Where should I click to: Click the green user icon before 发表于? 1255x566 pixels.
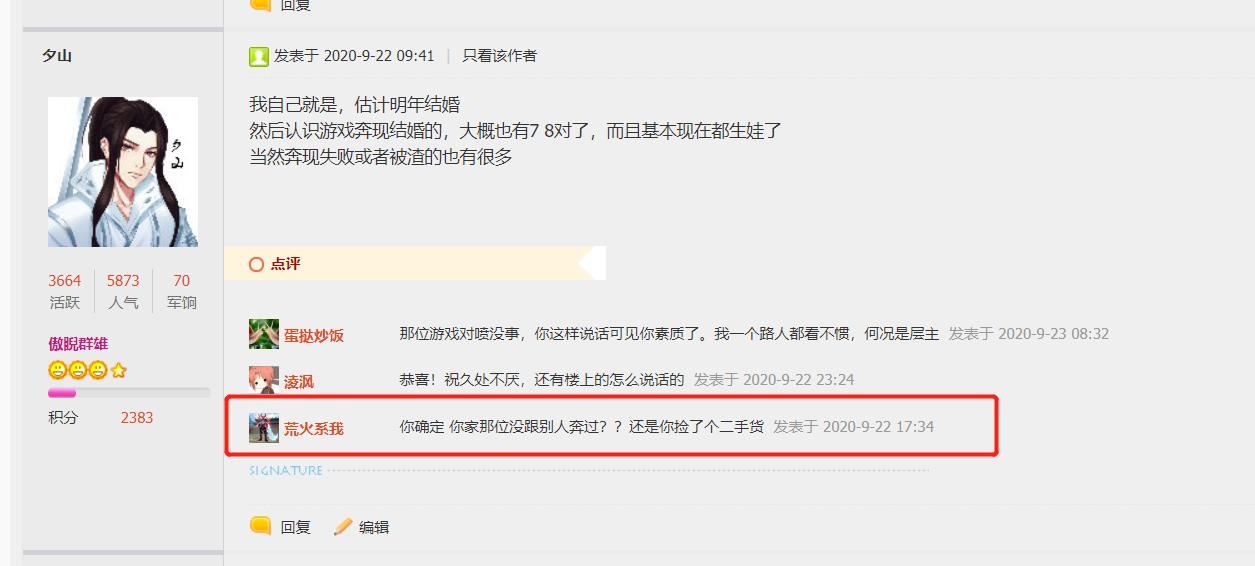click(x=259, y=56)
